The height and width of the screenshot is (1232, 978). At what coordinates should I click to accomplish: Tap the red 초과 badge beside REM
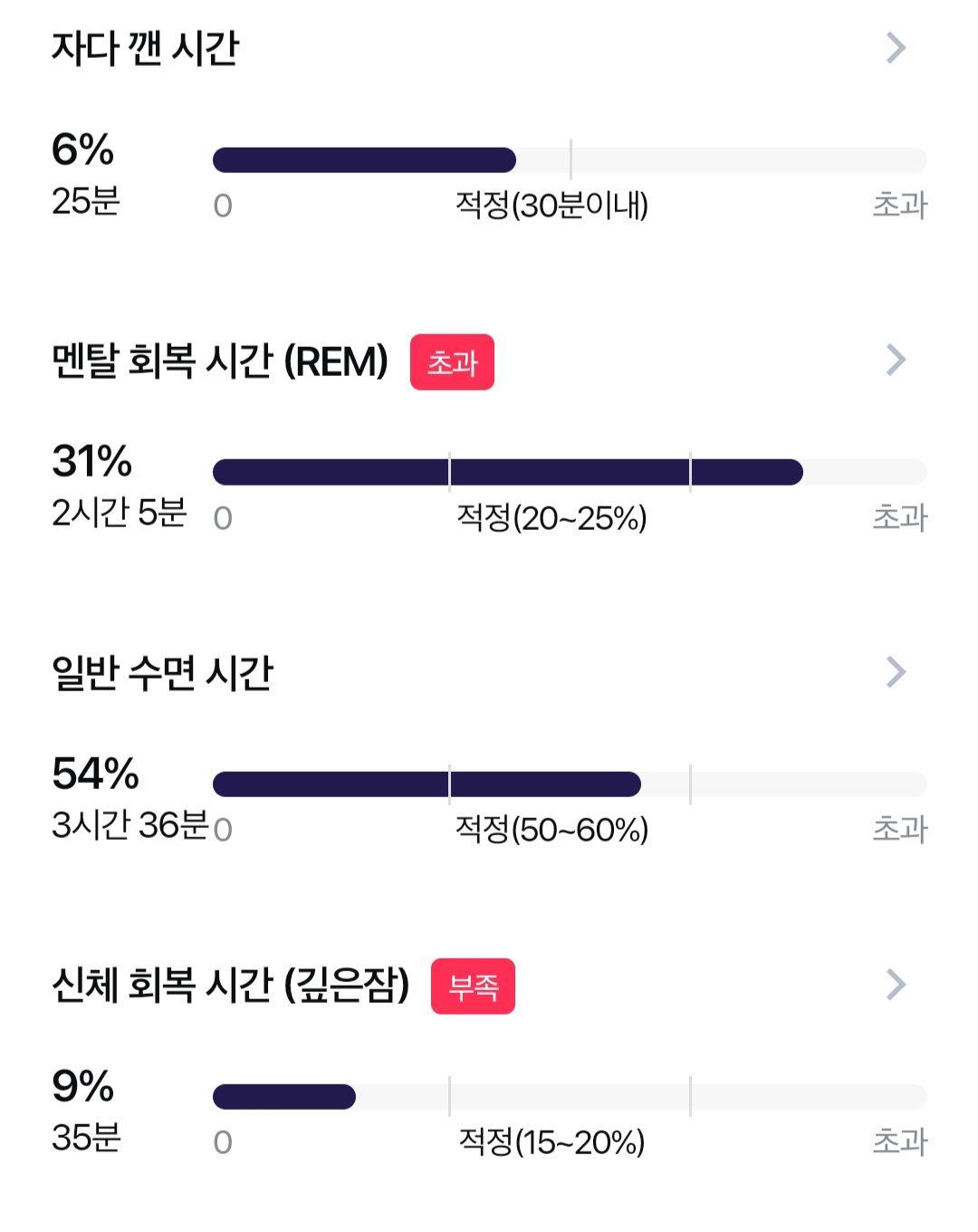pos(452,362)
